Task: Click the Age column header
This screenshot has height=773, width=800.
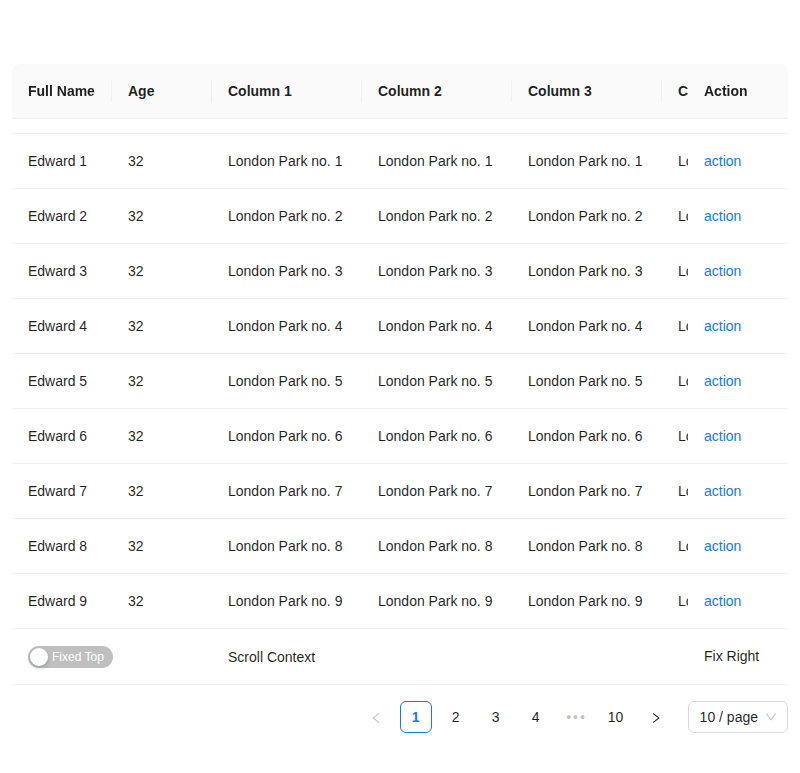Action: (140, 91)
